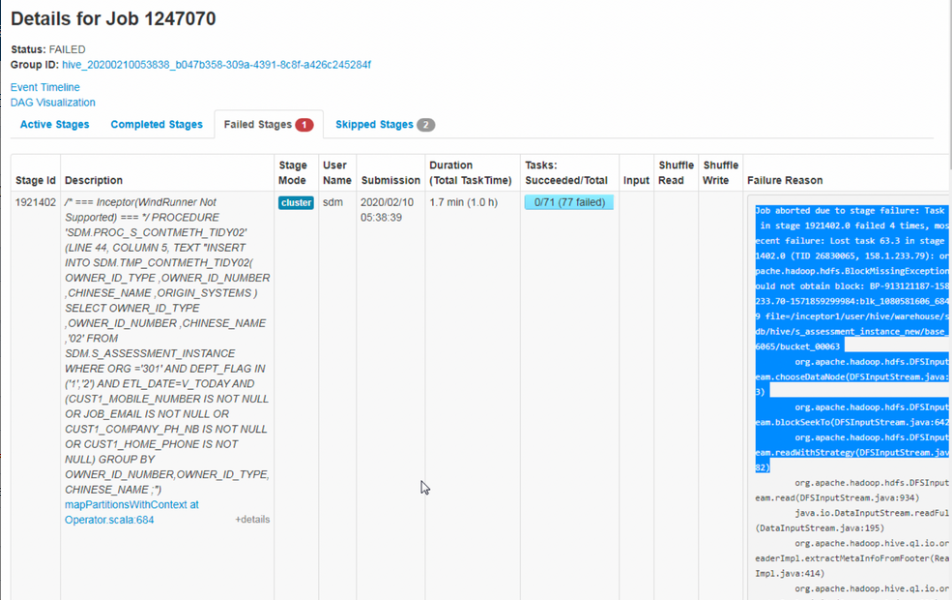Screen dimensions: 952x600
Task: Expand the Event Timeline
Action: point(45,87)
